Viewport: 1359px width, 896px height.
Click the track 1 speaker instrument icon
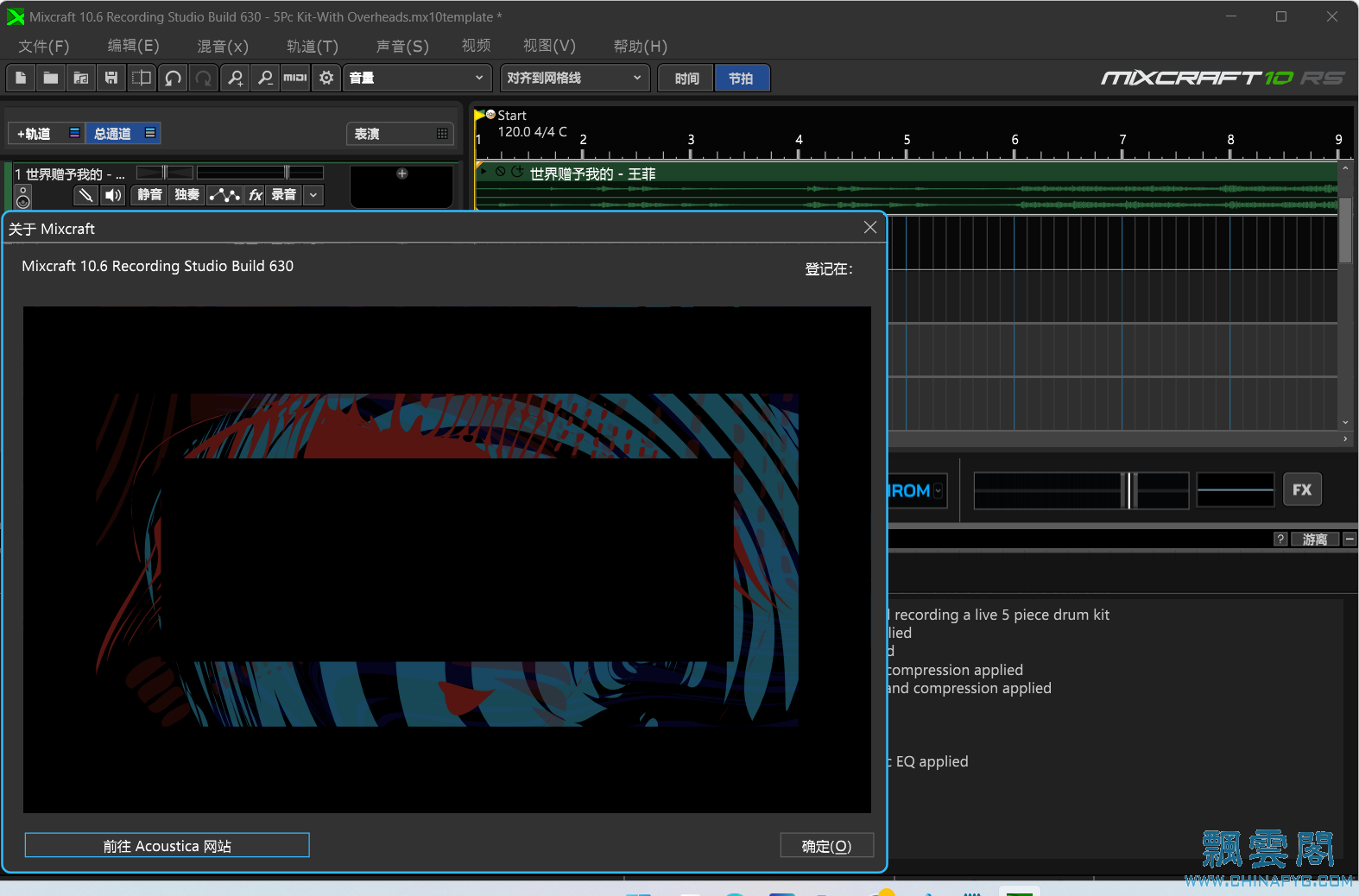tap(23, 197)
